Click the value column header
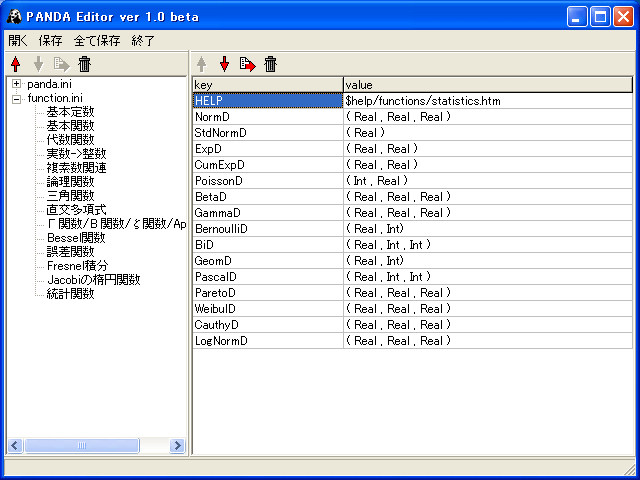This screenshot has width=640, height=480. click(488, 85)
